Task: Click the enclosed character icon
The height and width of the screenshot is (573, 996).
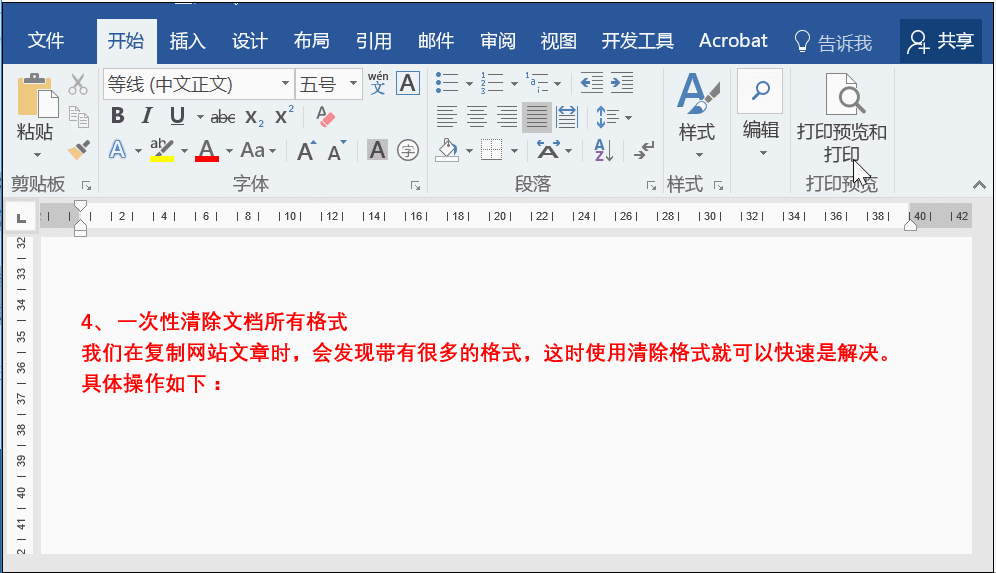Action: click(408, 151)
